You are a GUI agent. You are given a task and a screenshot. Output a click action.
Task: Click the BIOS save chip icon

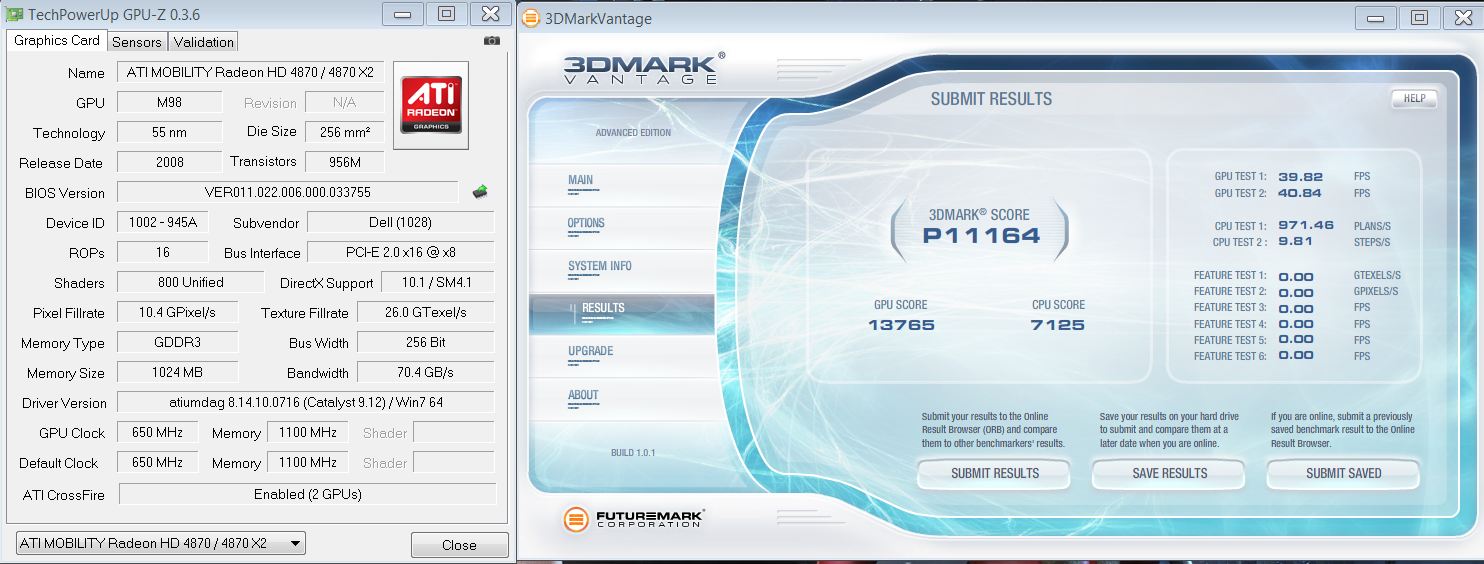[x=480, y=191]
